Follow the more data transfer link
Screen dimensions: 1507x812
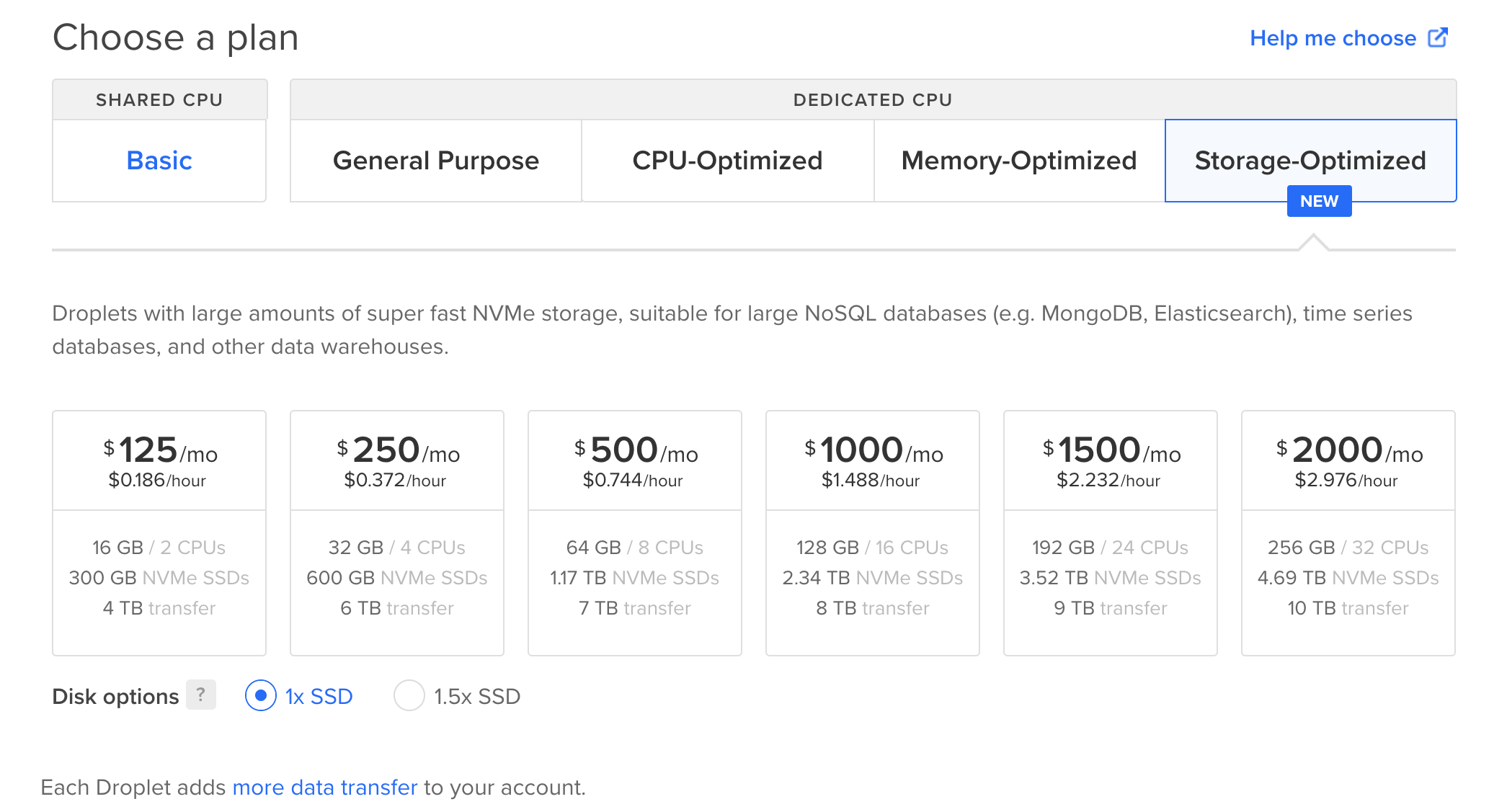(x=325, y=788)
